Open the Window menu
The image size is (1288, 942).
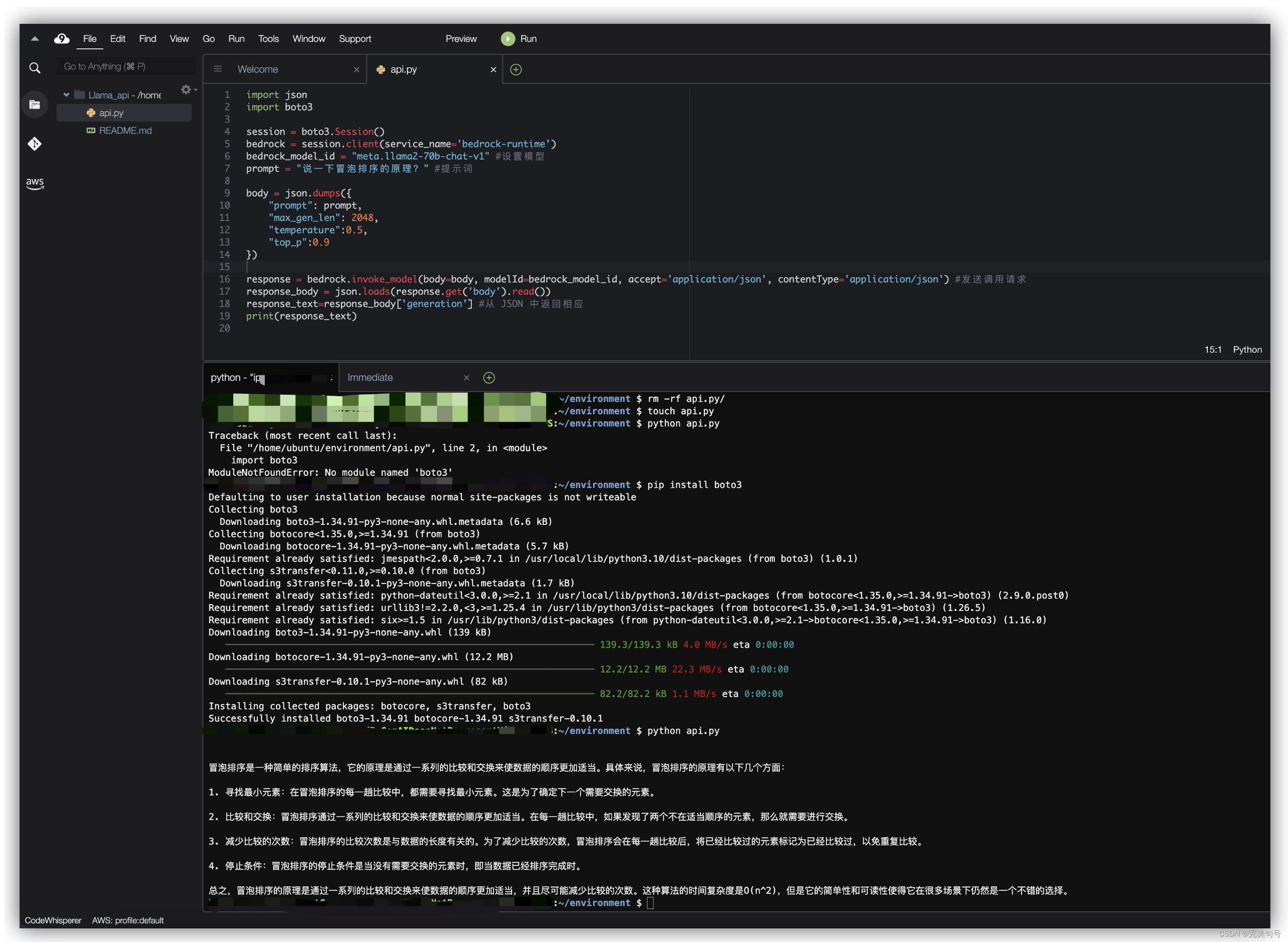pyautogui.click(x=308, y=39)
